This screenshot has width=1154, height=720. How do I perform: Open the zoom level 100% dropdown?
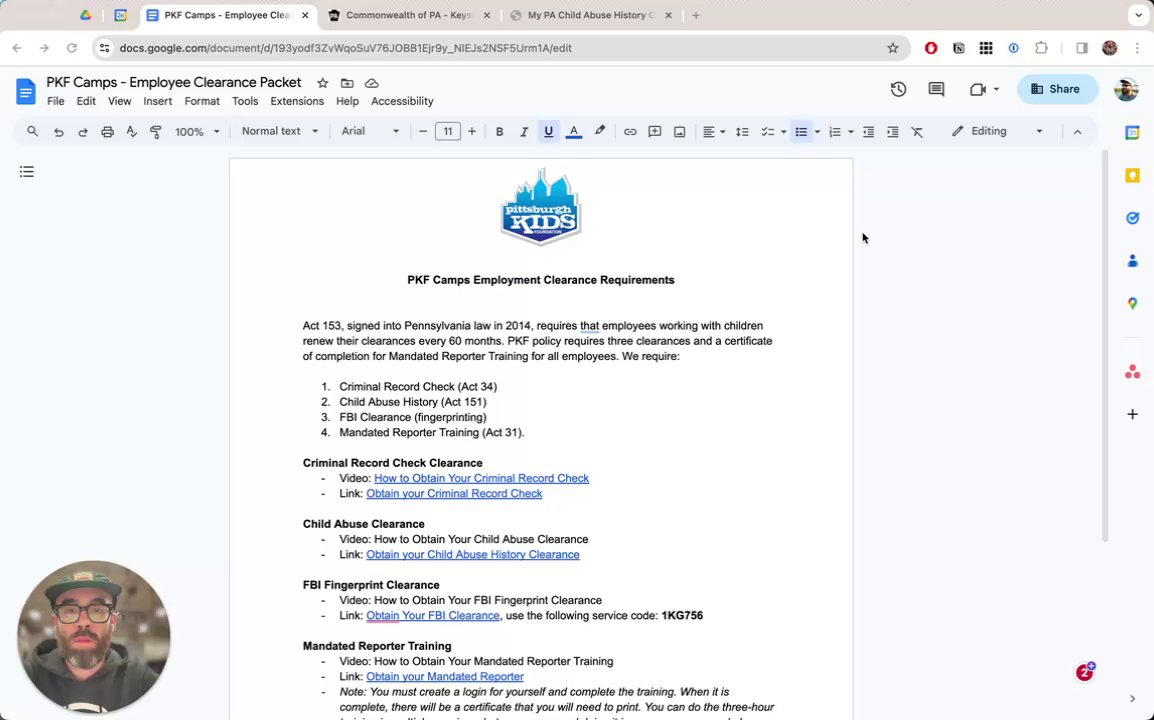pyautogui.click(x=197, y=132)
